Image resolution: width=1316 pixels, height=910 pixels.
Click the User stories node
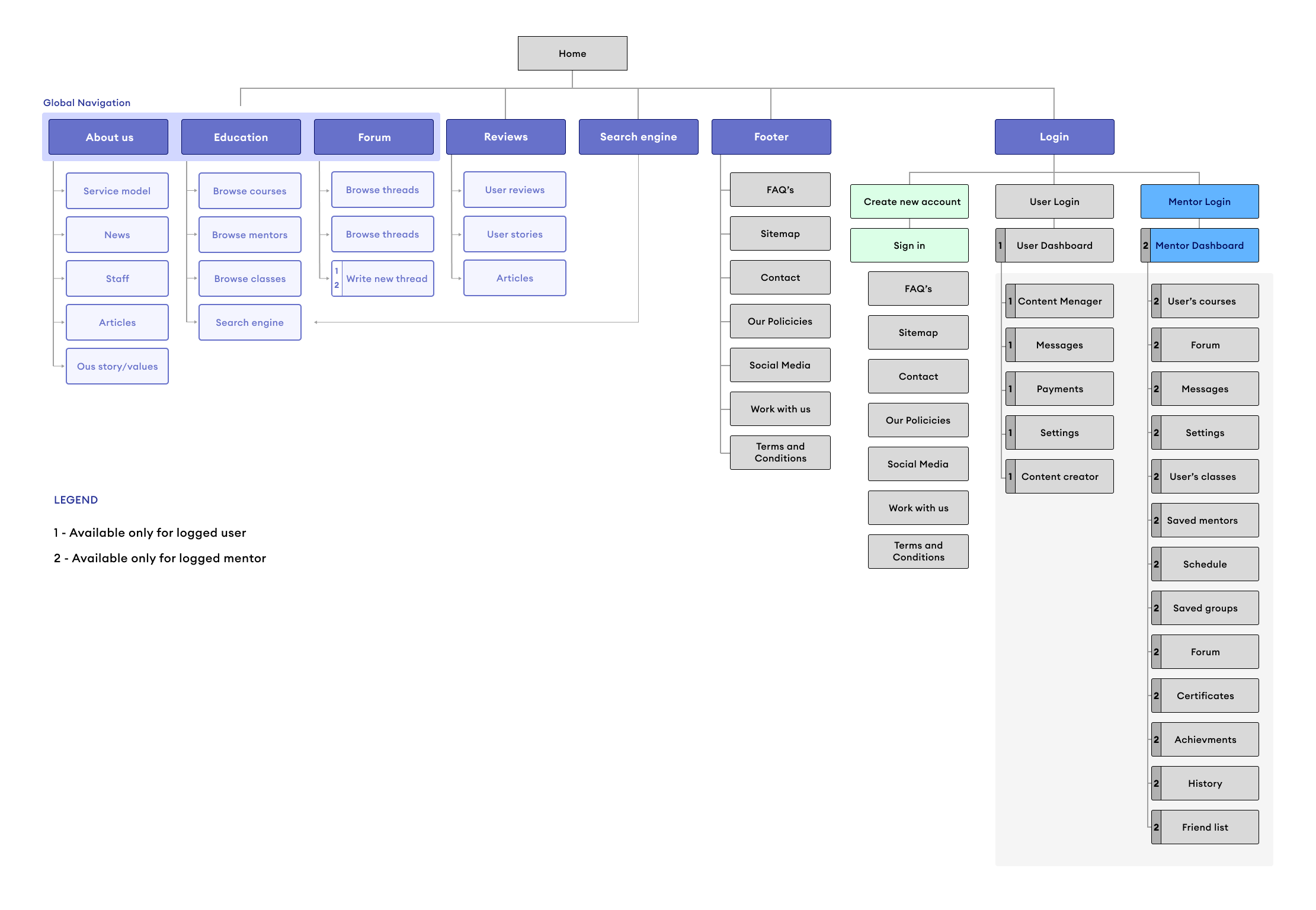tap(514, 234)
